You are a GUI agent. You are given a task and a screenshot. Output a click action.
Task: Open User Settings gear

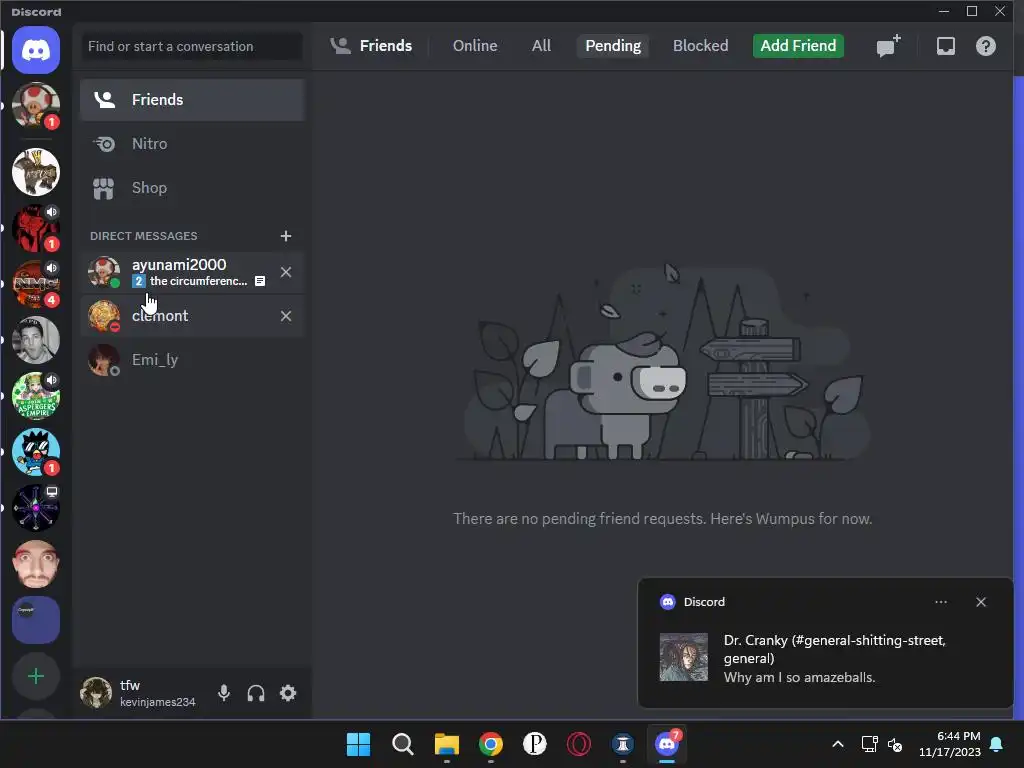(x=288, y=693)
